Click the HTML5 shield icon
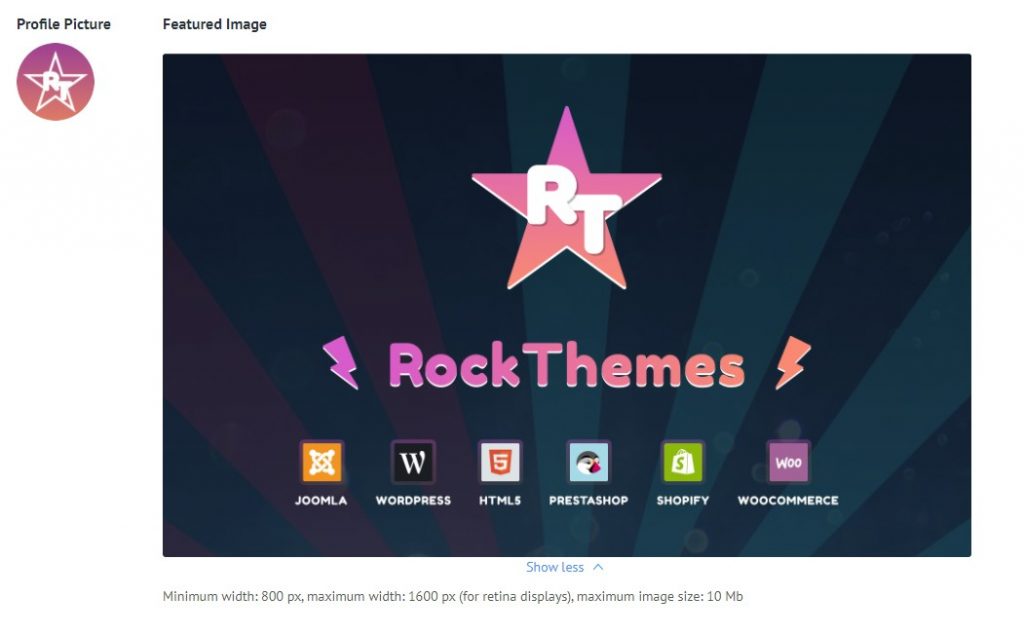Viewport: 1024px width, 634px height. [499, 462]
